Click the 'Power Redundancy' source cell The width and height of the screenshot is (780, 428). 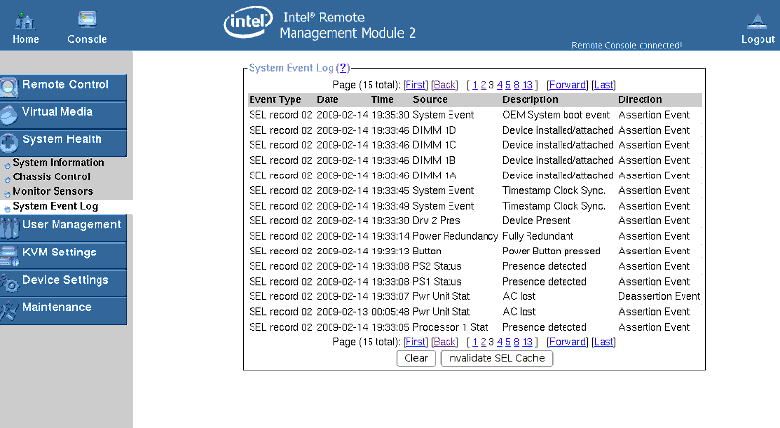pyautogui.click(x=455, y=236)
